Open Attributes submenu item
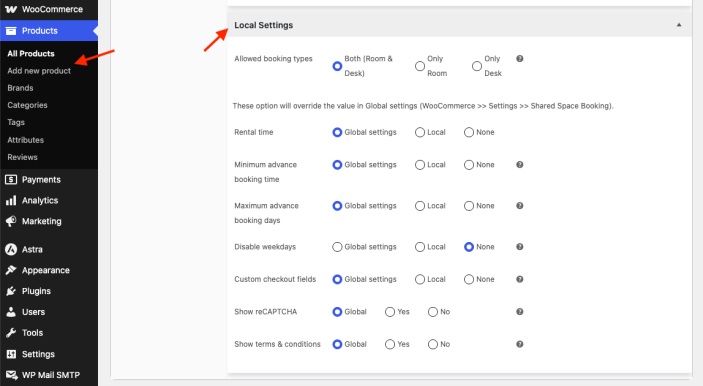The width and height of the screenshot is (703, 386). click(x=26, y=140)
